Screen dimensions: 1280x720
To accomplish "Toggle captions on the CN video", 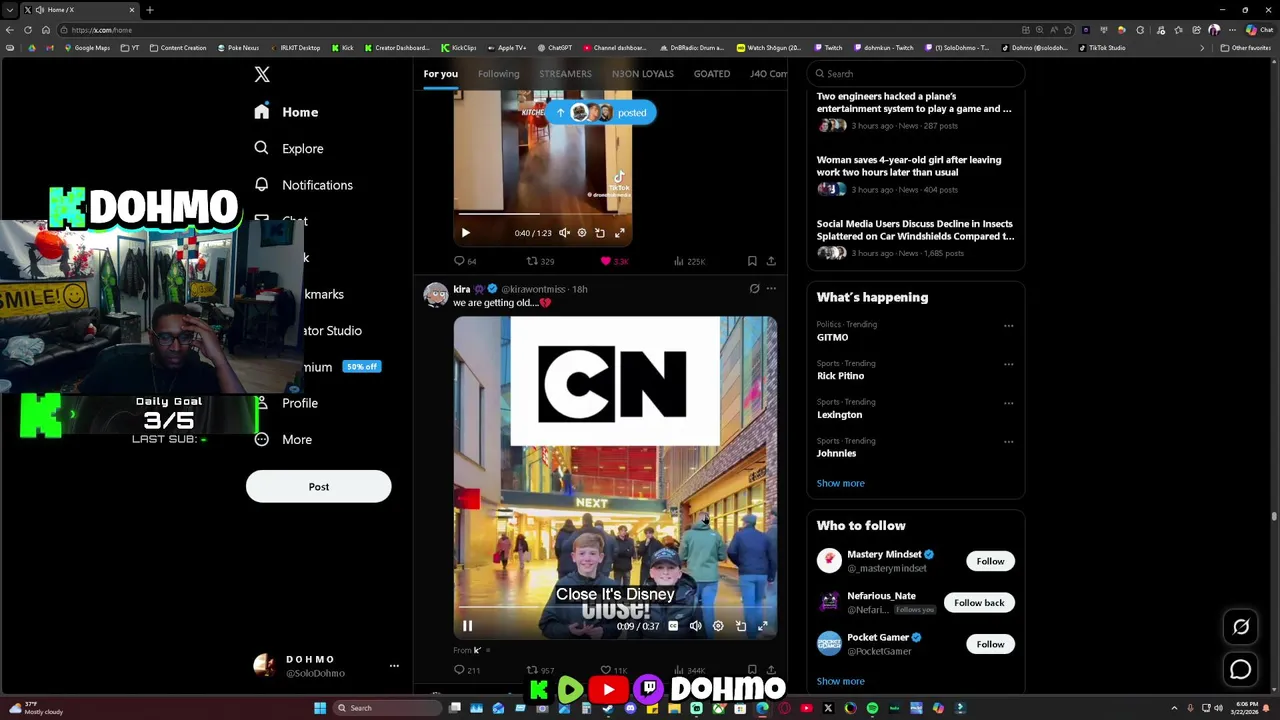I will [x=673, y=626].
